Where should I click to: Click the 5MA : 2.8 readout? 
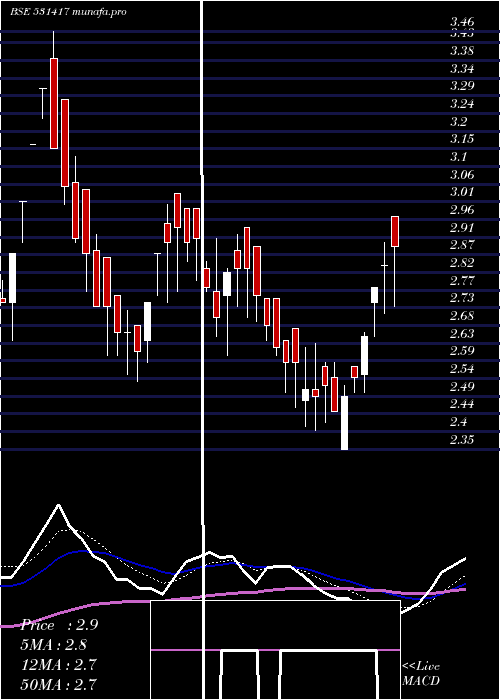pyautogui.click(x=54, y=645)
